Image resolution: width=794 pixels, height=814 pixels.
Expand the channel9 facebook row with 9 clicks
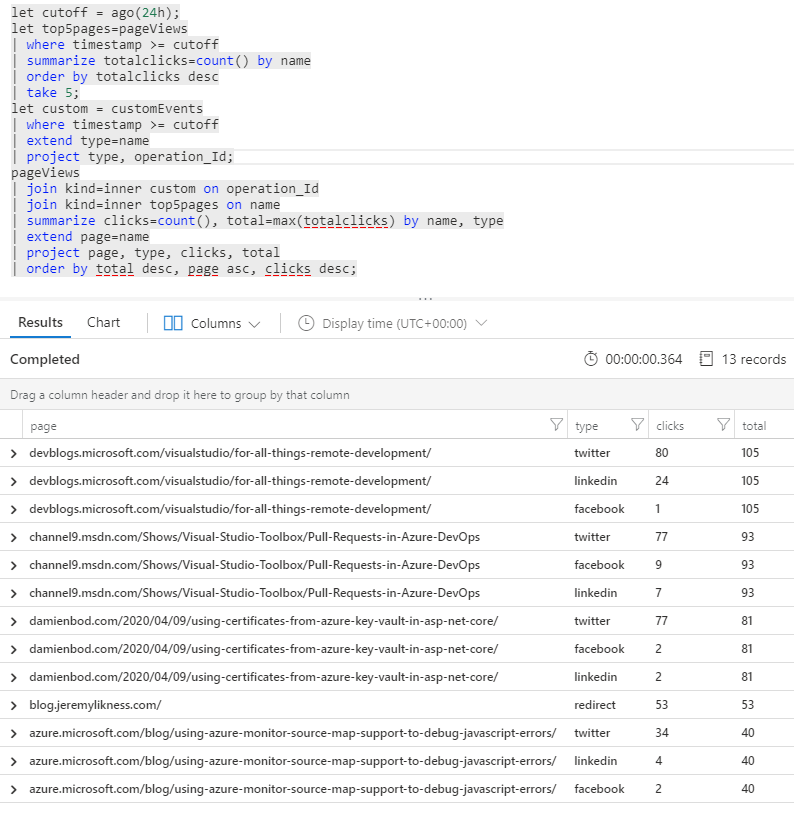tap(14, 565)
